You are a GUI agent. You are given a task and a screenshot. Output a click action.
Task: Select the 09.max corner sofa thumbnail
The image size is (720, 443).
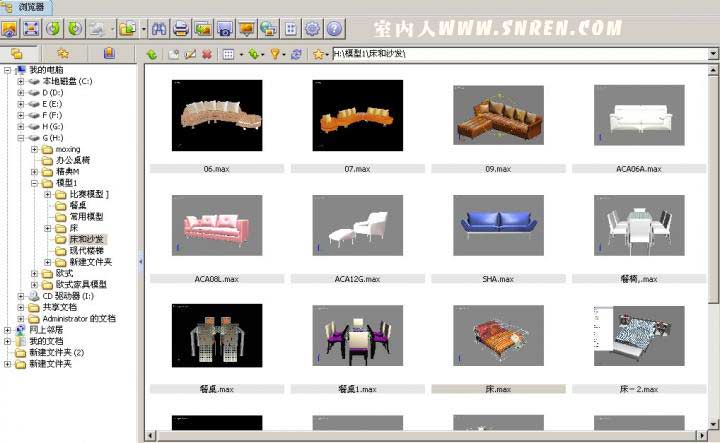click(x=498, y=115)
